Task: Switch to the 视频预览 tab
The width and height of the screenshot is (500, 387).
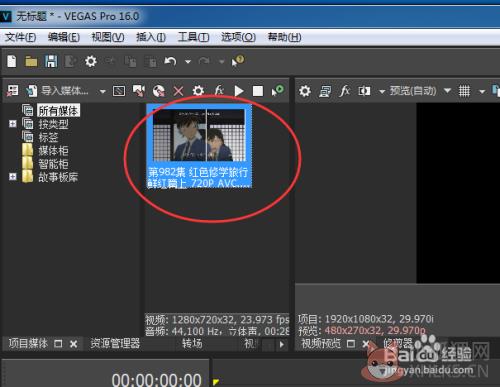Action: click(321, 343)
